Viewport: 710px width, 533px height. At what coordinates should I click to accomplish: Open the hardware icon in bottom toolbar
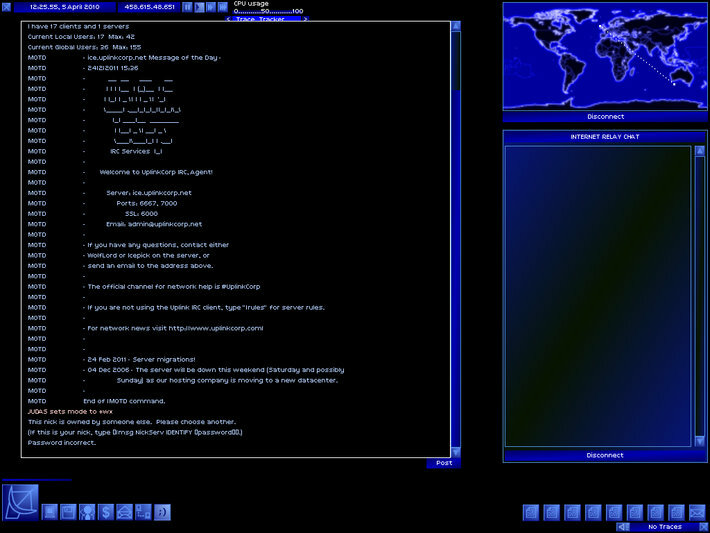[50, 512]
